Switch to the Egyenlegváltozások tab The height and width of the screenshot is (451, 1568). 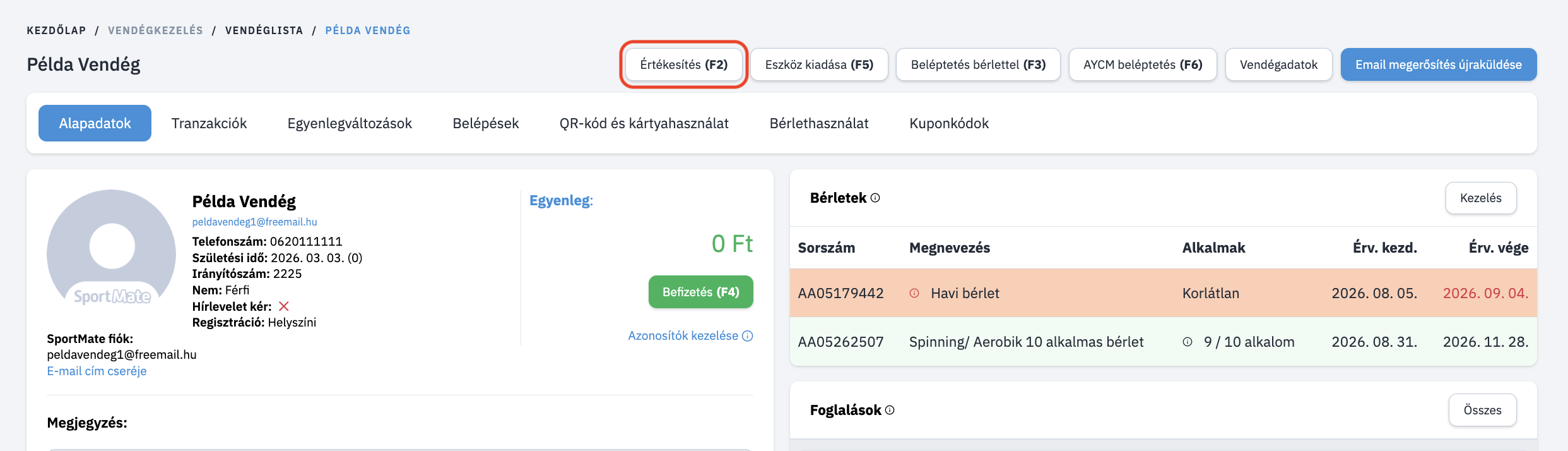pyautogui.click(x=350, y=123)
